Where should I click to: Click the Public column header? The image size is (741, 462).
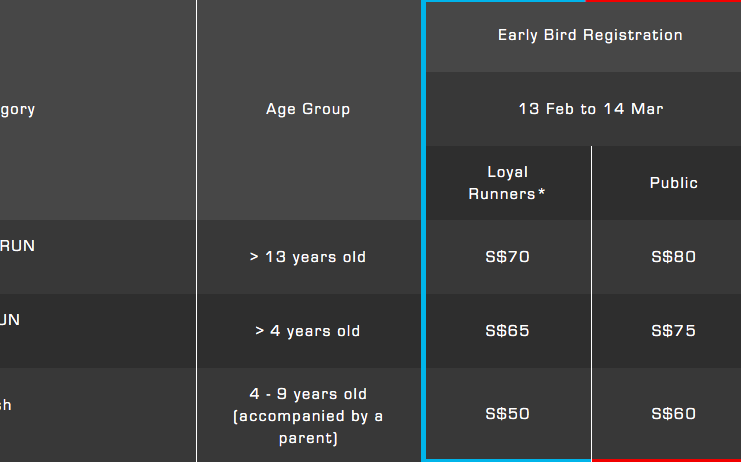tap(673, 183)
